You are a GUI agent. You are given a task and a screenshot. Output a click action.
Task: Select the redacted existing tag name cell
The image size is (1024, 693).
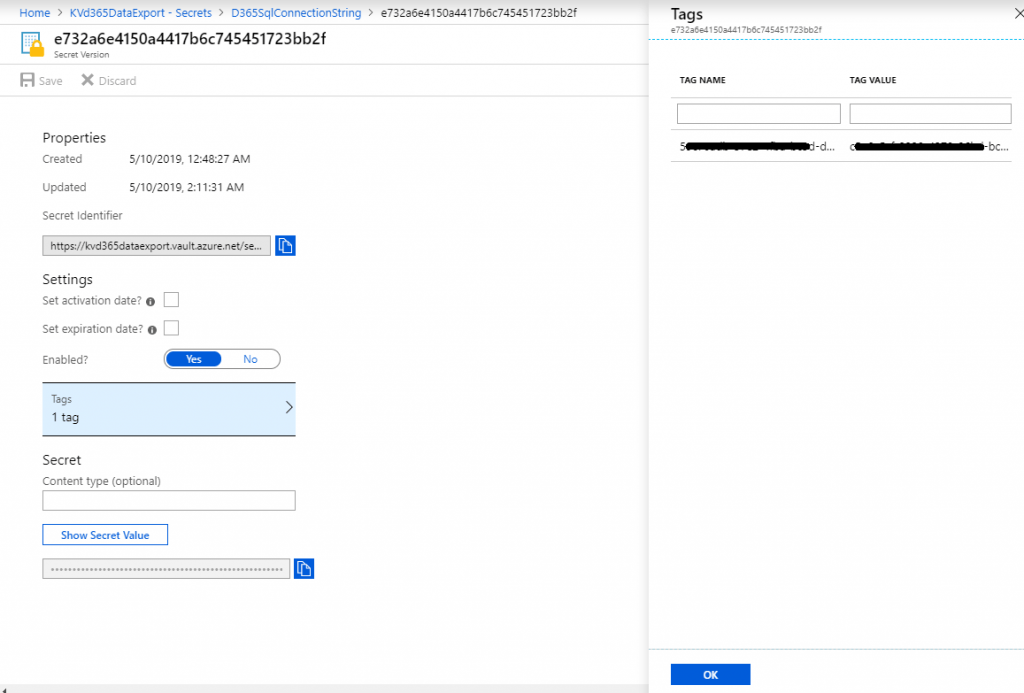click(758, 146)
